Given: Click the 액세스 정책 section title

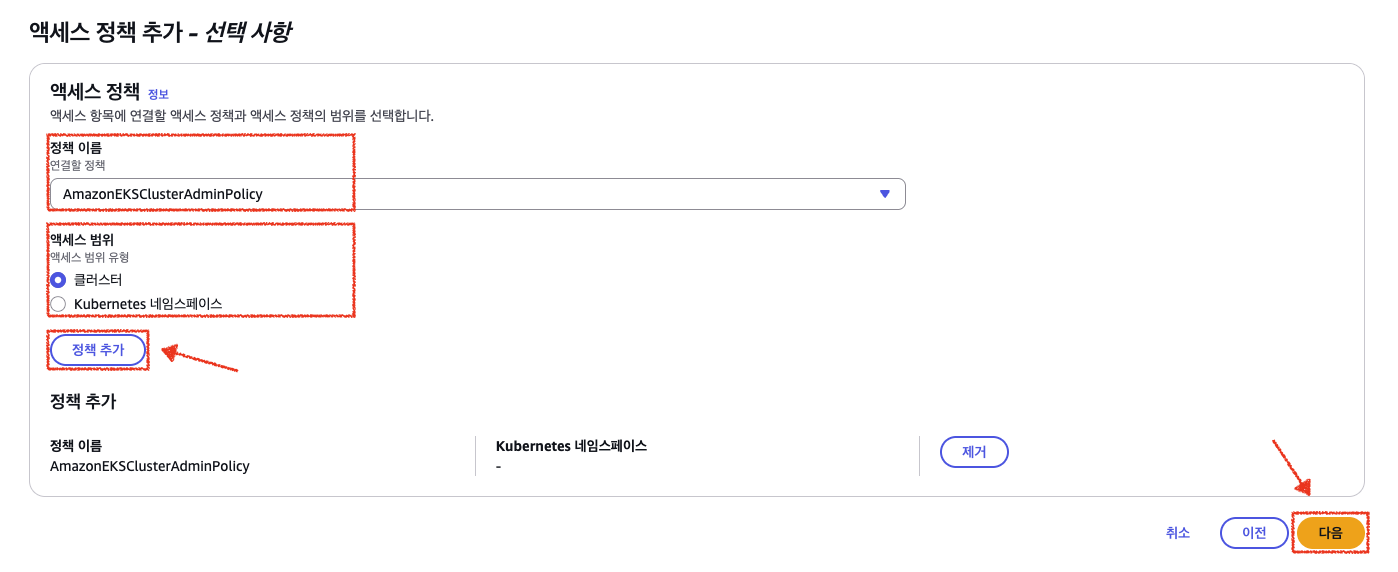Looking at the screenshot, I should point(95,91).
